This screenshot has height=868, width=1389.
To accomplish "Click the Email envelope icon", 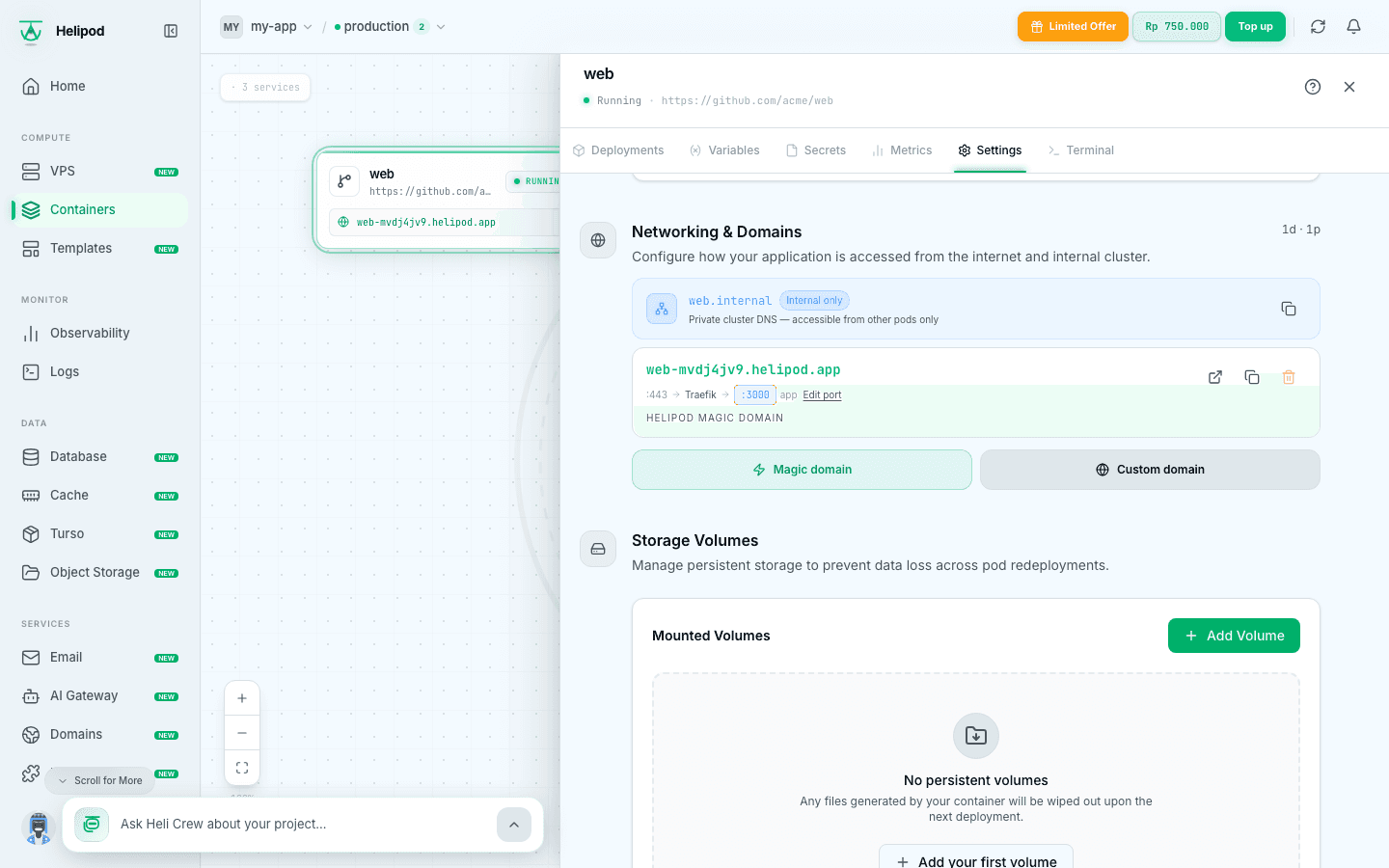I will (31, 657).
